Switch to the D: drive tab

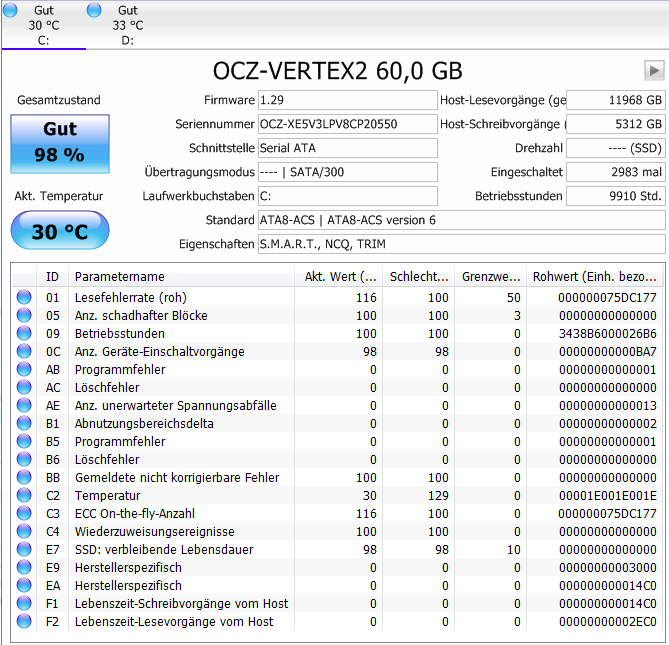(x=128, y=25)
